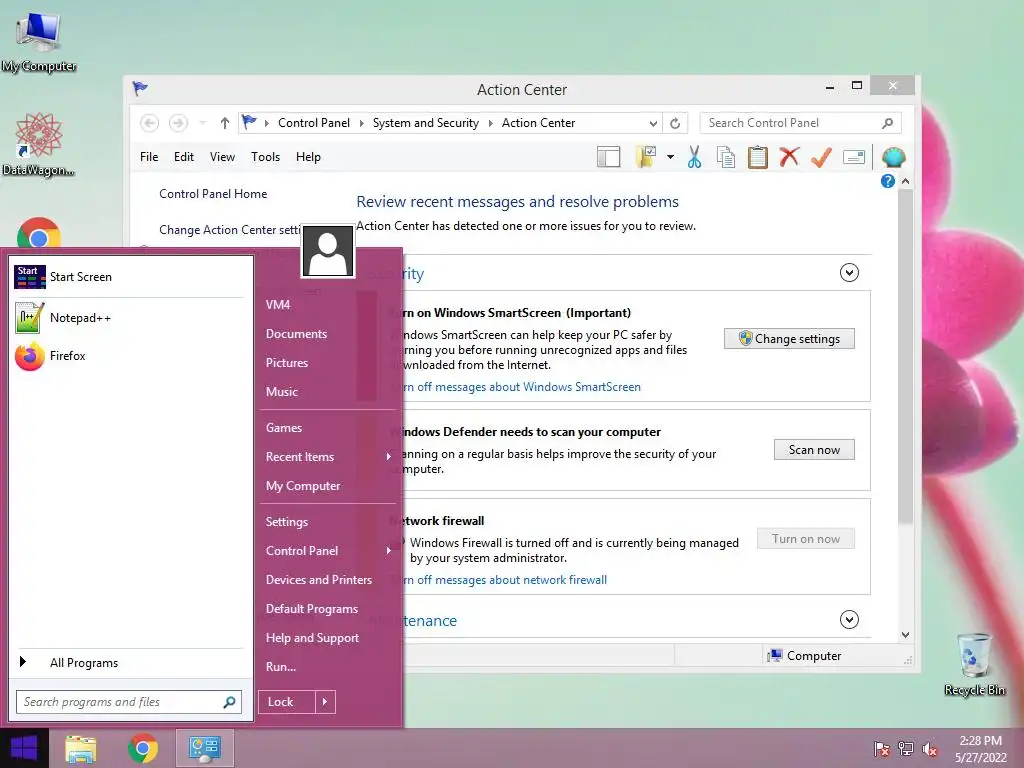Viewport: 1024px width, 768px height.
Task: Click the Refresh button in address bar
Action: point(675,123)
